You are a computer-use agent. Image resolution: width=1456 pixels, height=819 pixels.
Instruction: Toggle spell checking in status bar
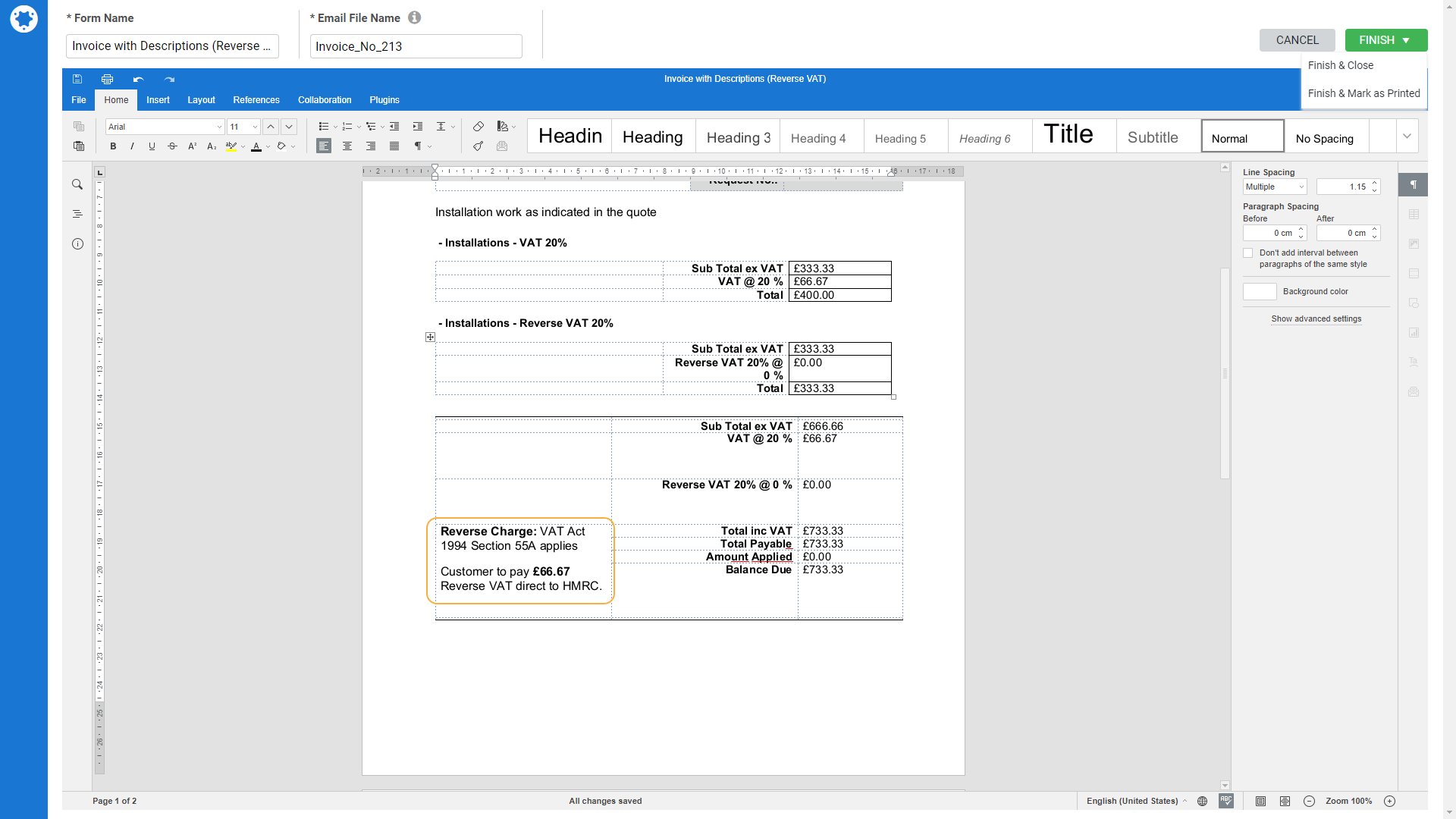coord(1226,801)
